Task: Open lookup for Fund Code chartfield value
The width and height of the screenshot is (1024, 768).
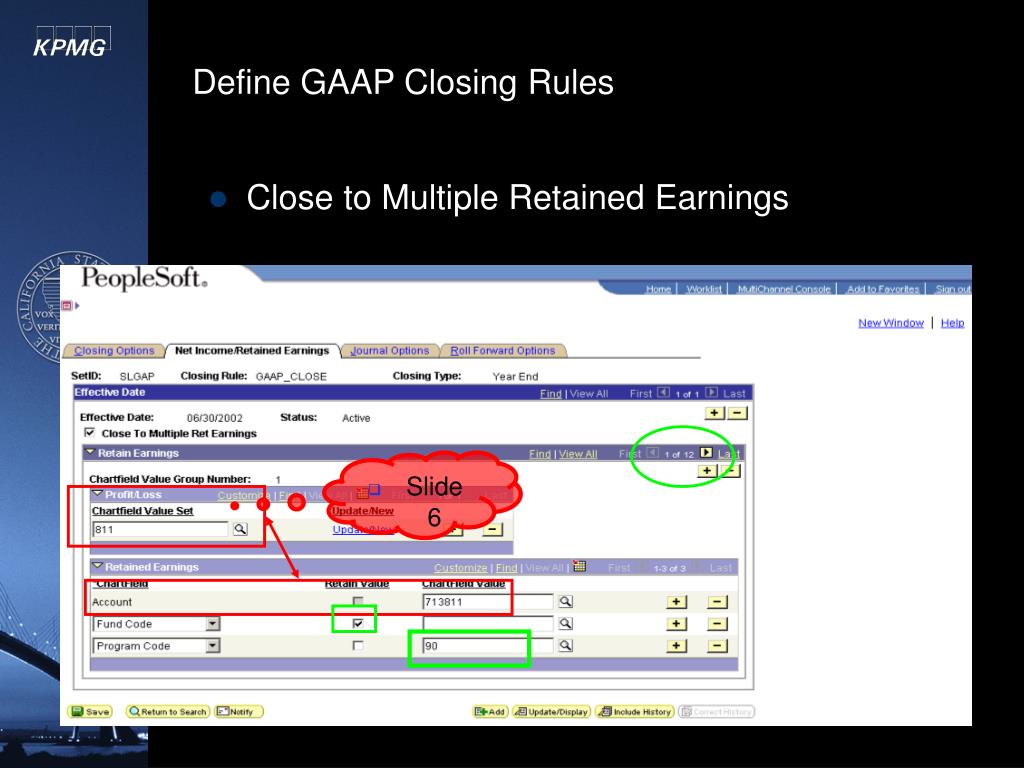Action: click(566, 624)
